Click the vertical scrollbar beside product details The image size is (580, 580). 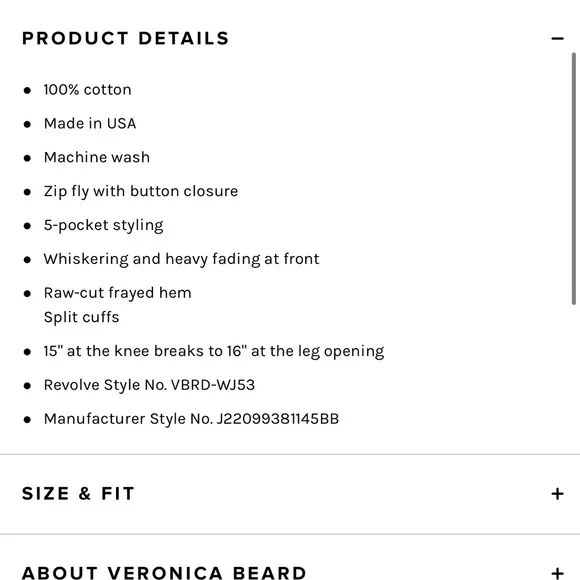pos(574,179)
